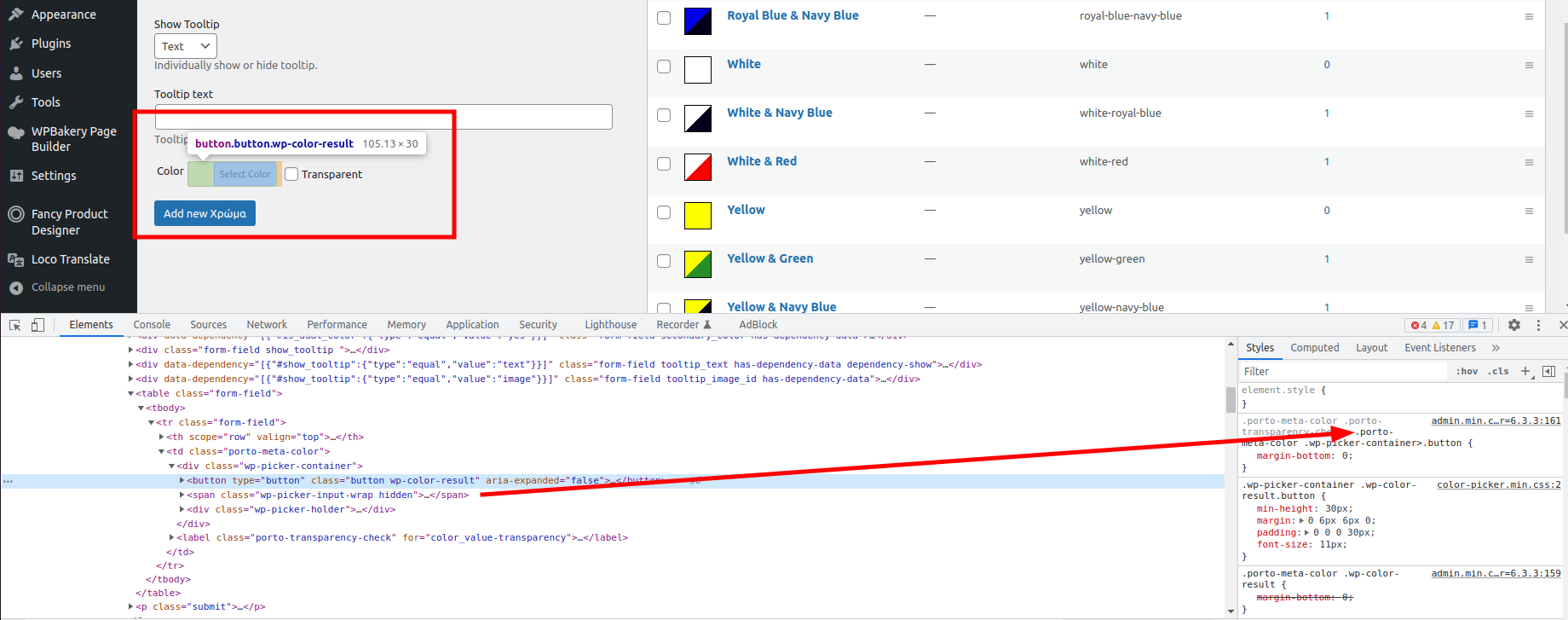Switch to the Console tab
Screen dimensions: 1568x620
click(152, 325)
